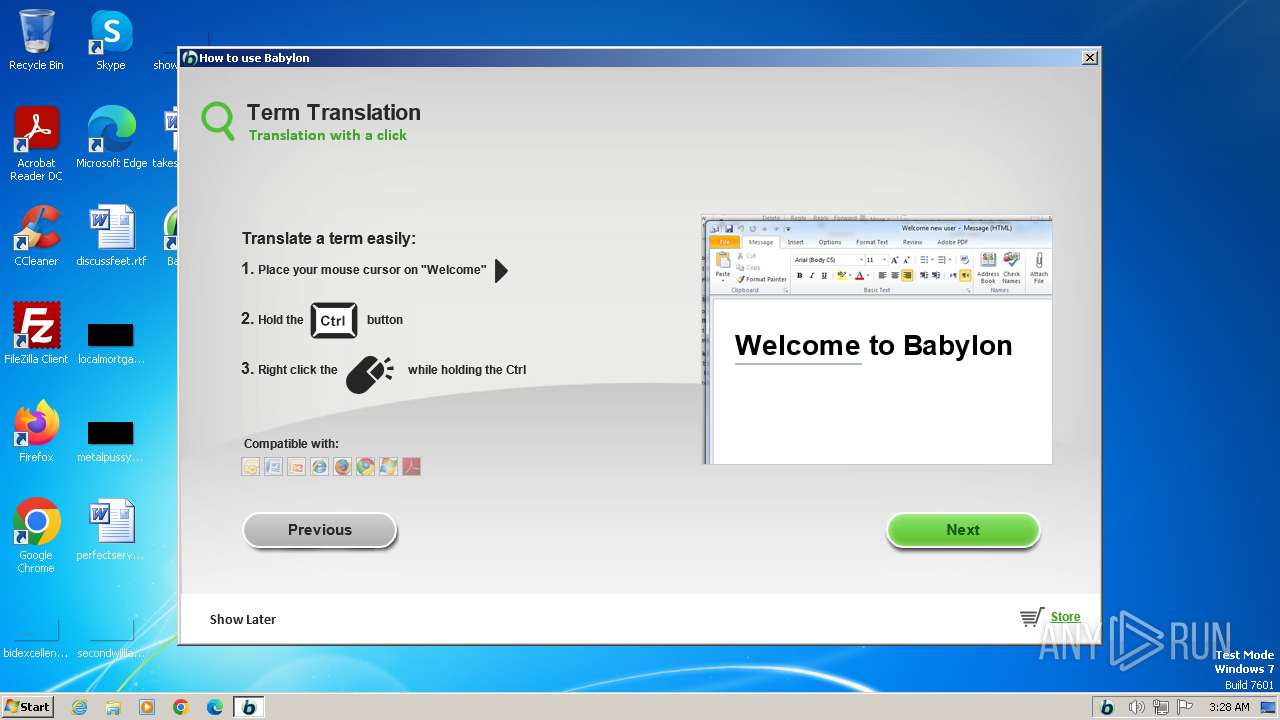Select the bidexcellen... desktop file
The width and height of the screenshot is (1280, 720).
pyautogui.click(x=36, y=639)
